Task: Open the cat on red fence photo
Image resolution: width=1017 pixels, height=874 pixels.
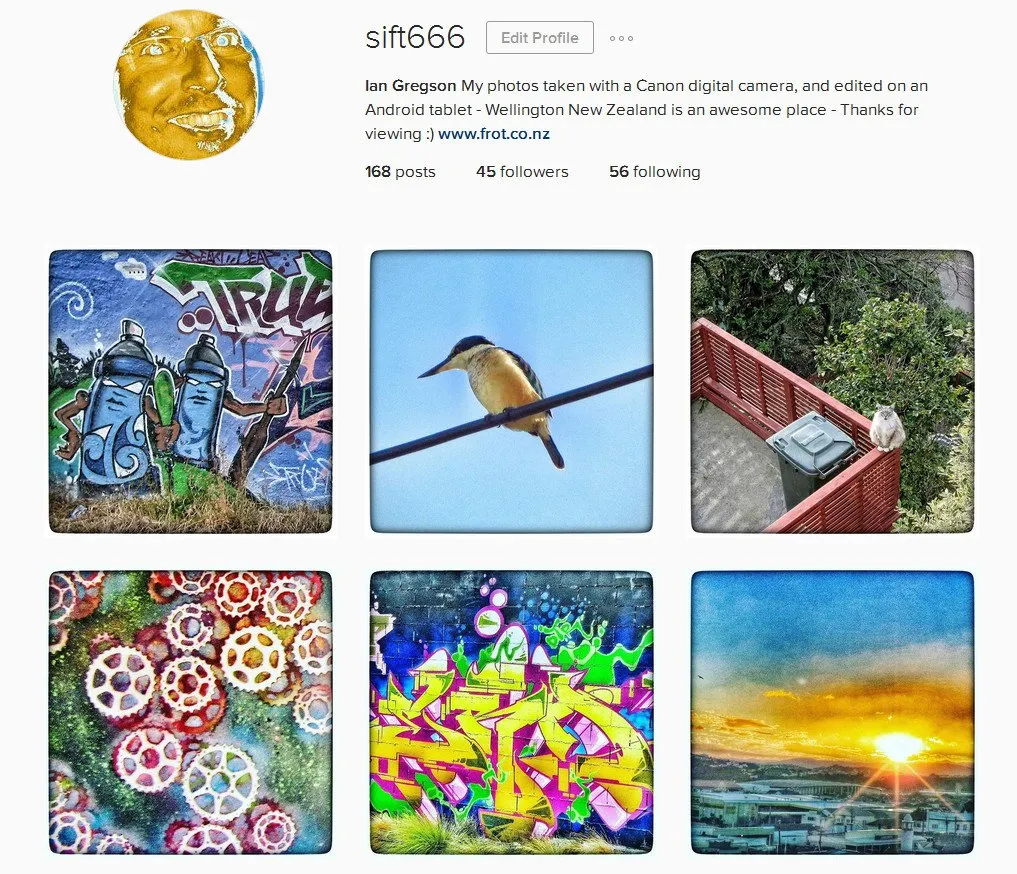Action: point(833,392)
